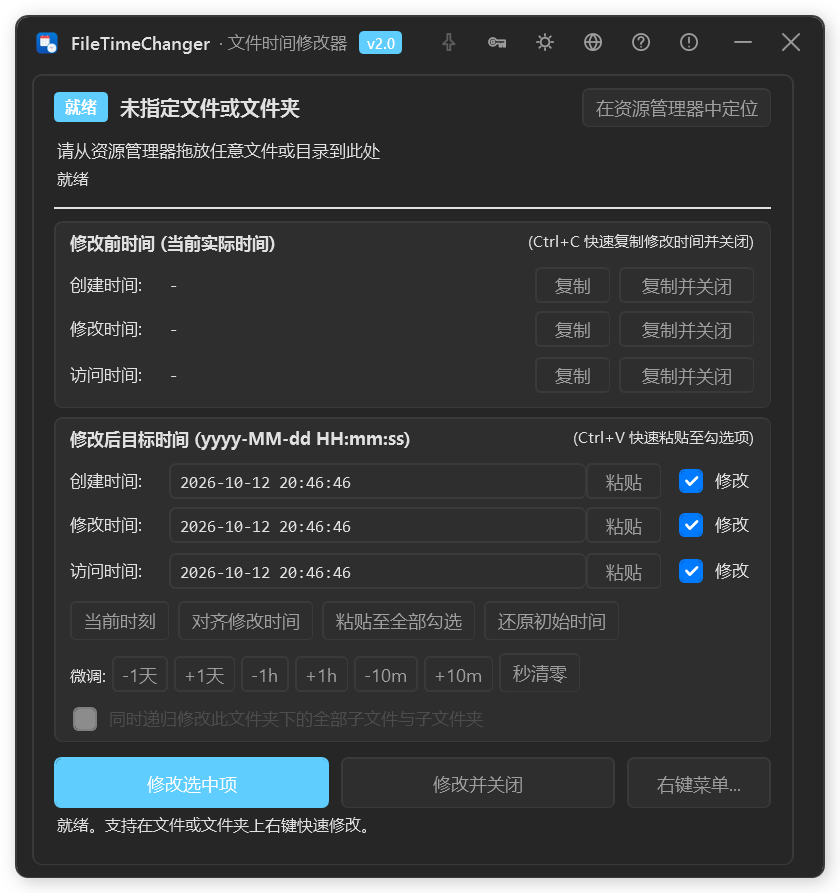
Task: Copy the 创建时间 current value
Action: pyautogui.click(x=572, y=285)
